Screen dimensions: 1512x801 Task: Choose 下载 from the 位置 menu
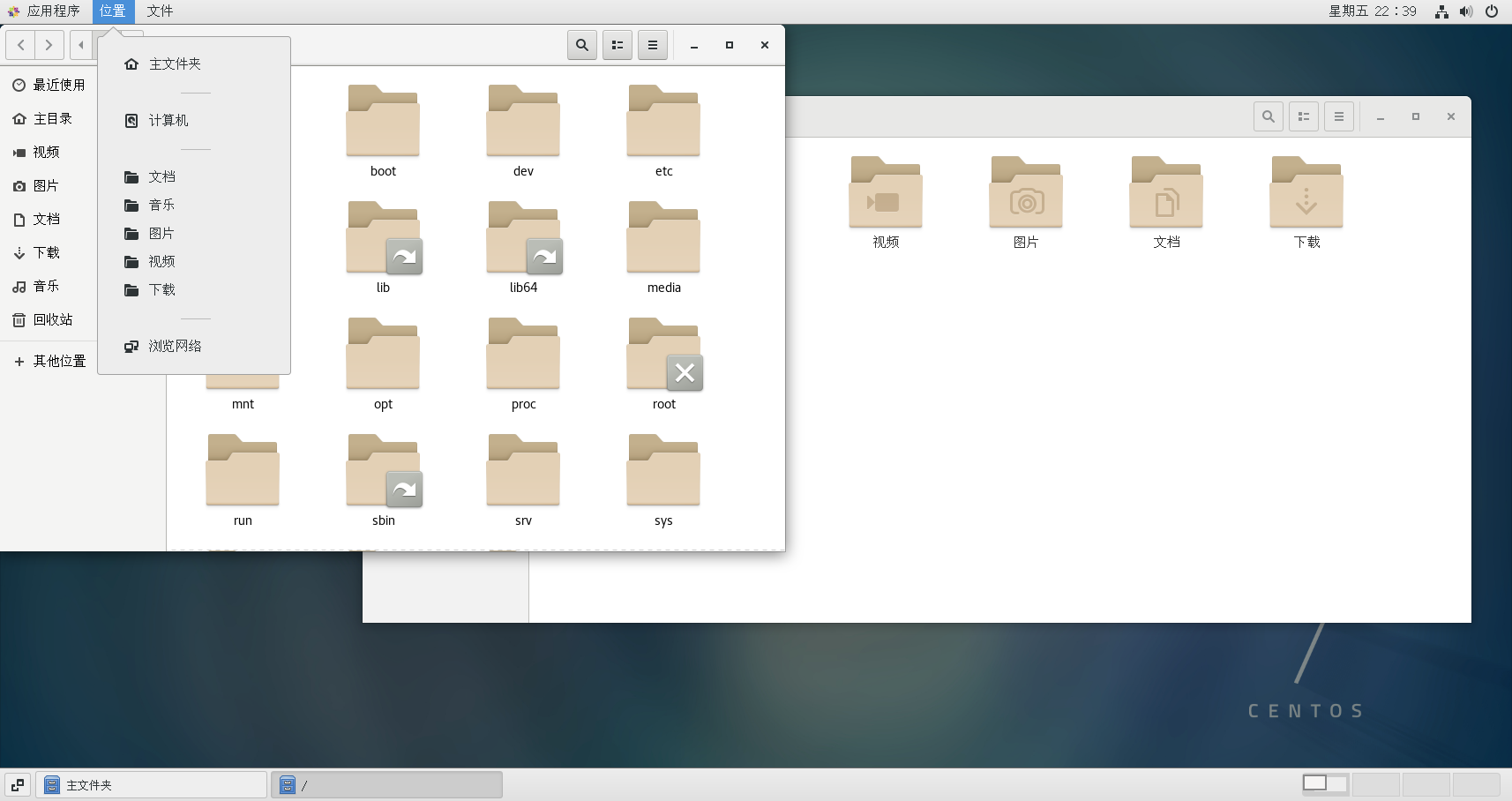coord(194,289)
